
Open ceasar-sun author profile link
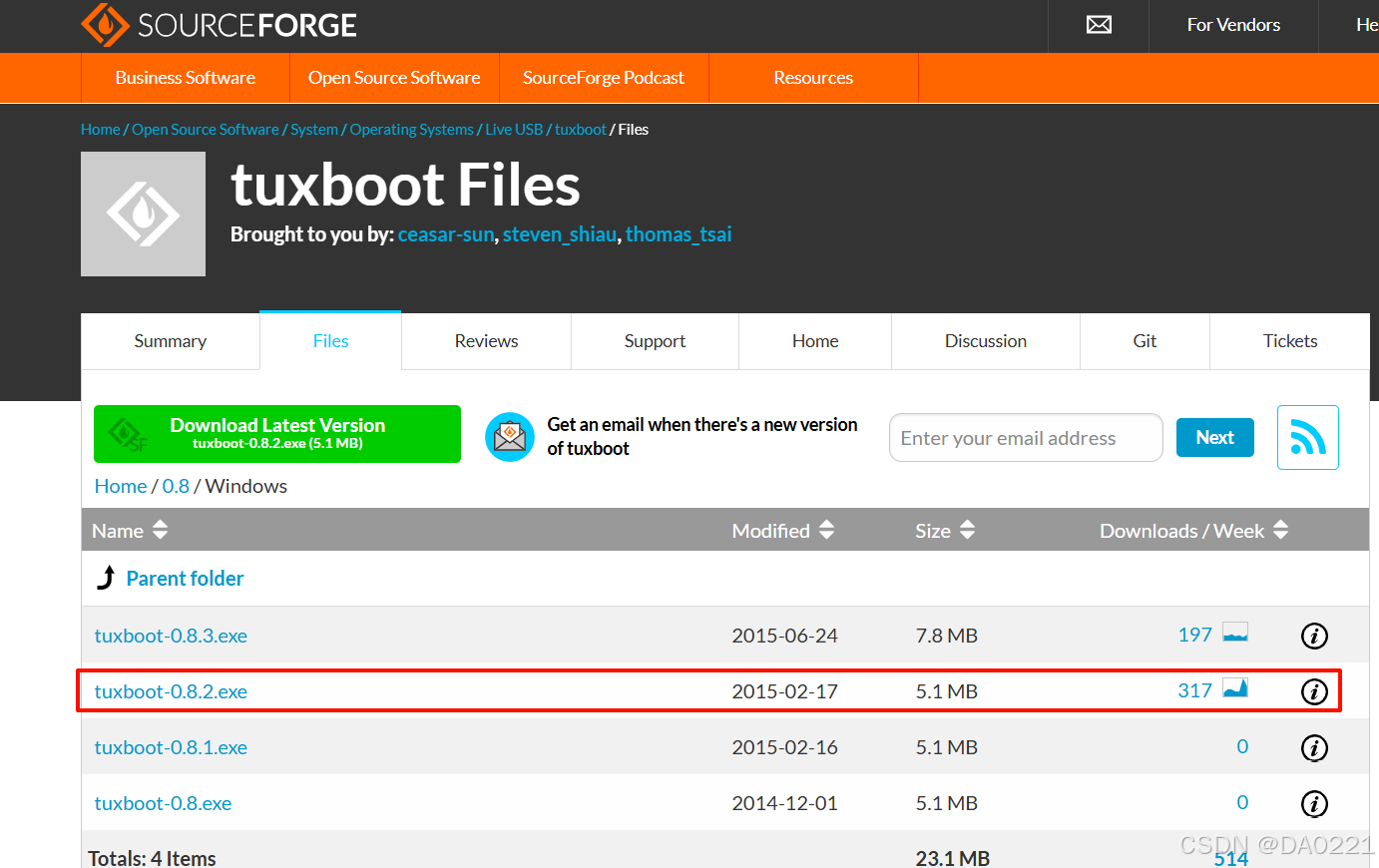click(446, 234)
